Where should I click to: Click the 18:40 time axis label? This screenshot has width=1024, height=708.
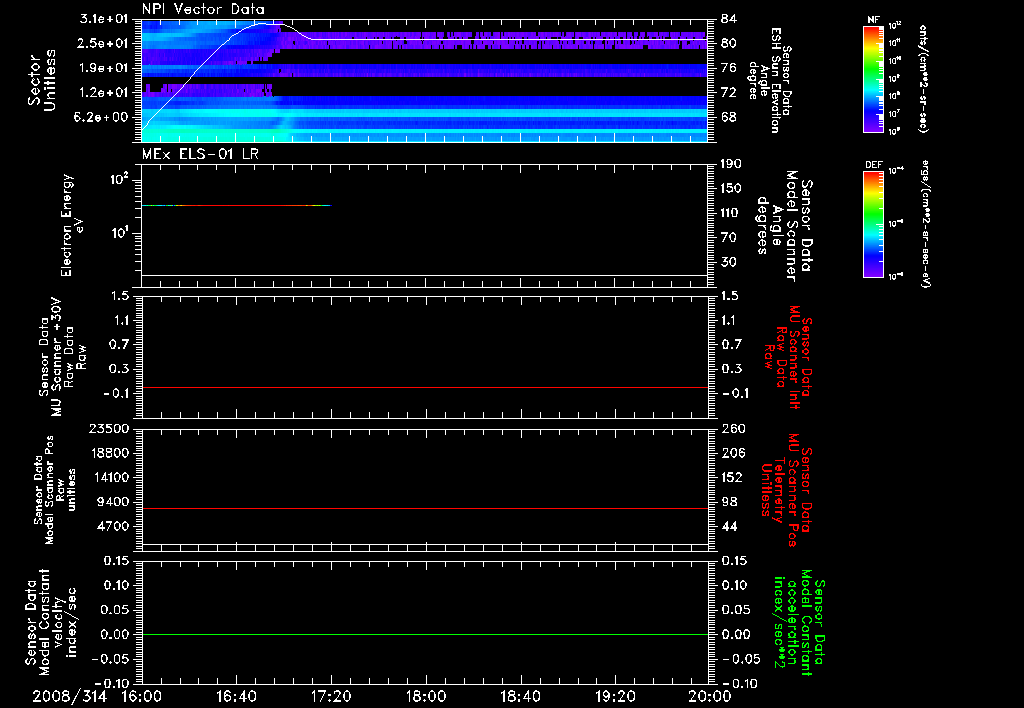click(x=520, y=696)
